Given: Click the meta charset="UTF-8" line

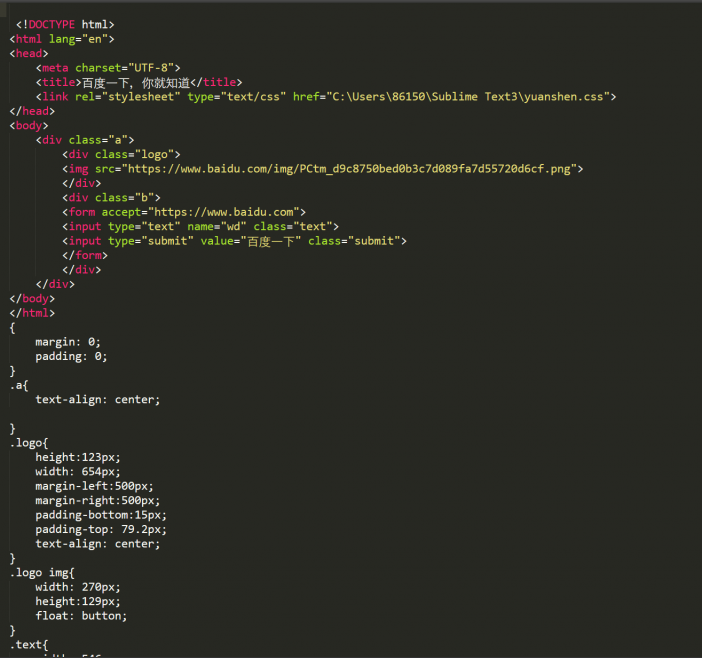Looking at the screenshot, I should [x=108, y=68].
